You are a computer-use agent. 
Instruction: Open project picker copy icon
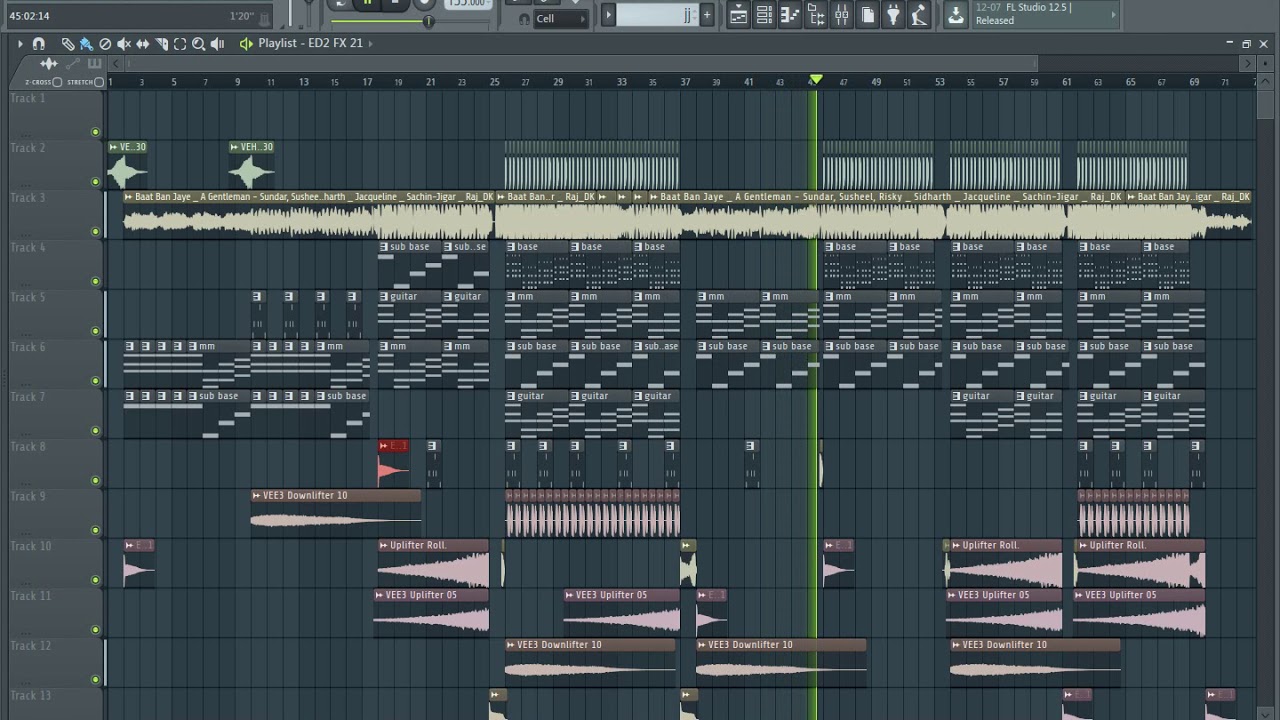[x=867, y=15]
